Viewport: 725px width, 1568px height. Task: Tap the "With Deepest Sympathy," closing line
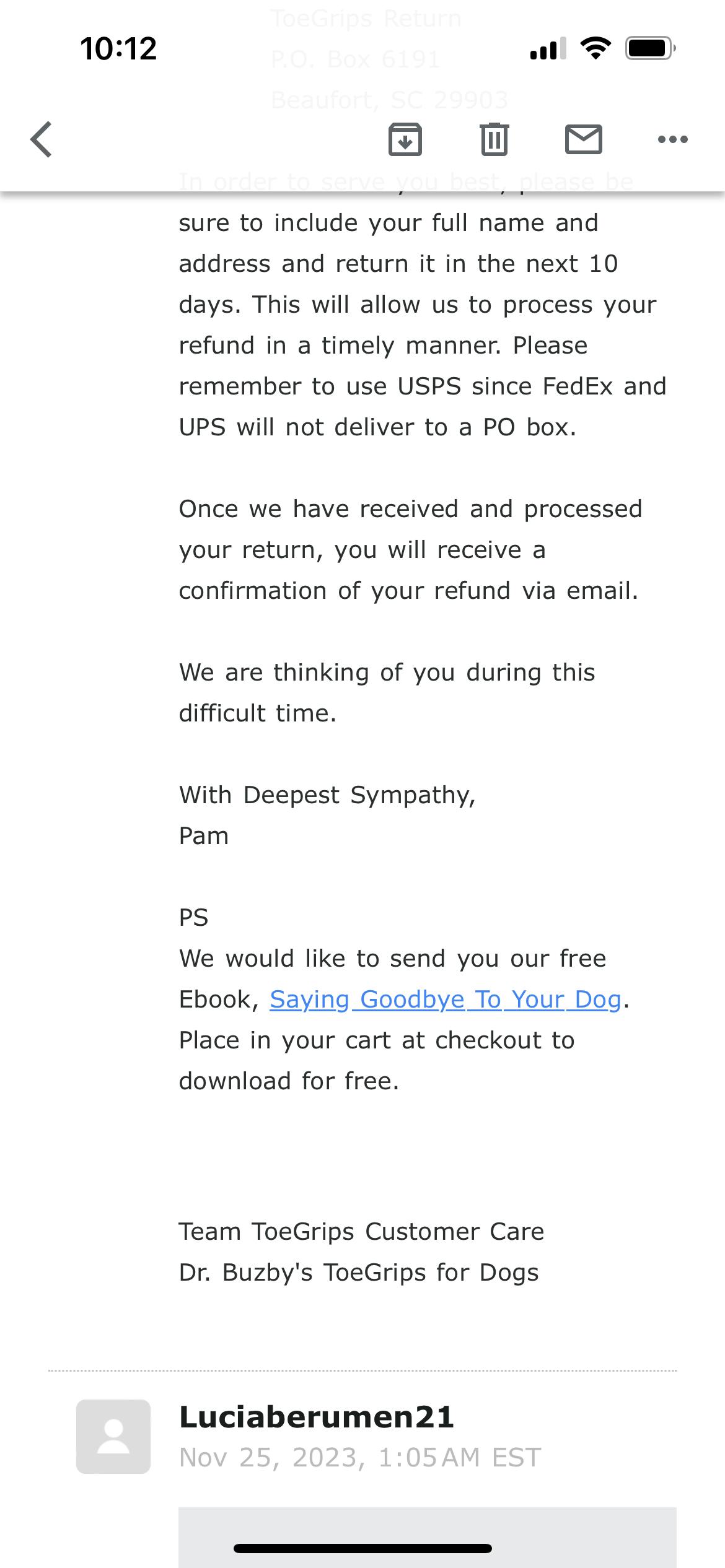pos(327,795)
